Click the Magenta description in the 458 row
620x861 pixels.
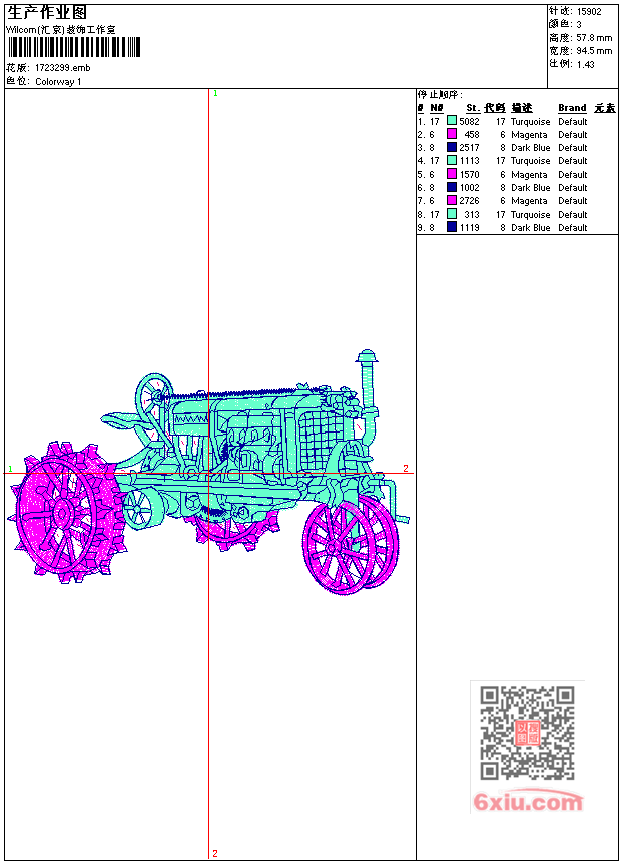[x=529, y=135]
